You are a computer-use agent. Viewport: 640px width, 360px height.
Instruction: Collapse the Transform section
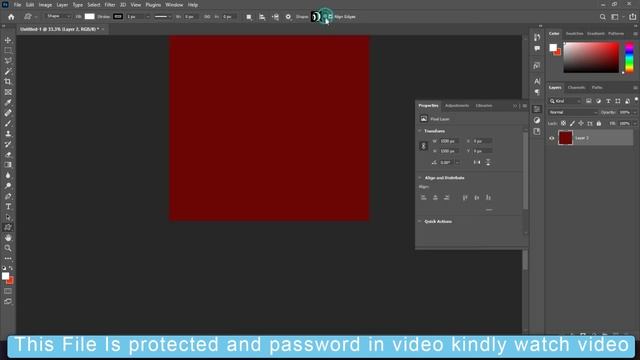click(420, 131)
